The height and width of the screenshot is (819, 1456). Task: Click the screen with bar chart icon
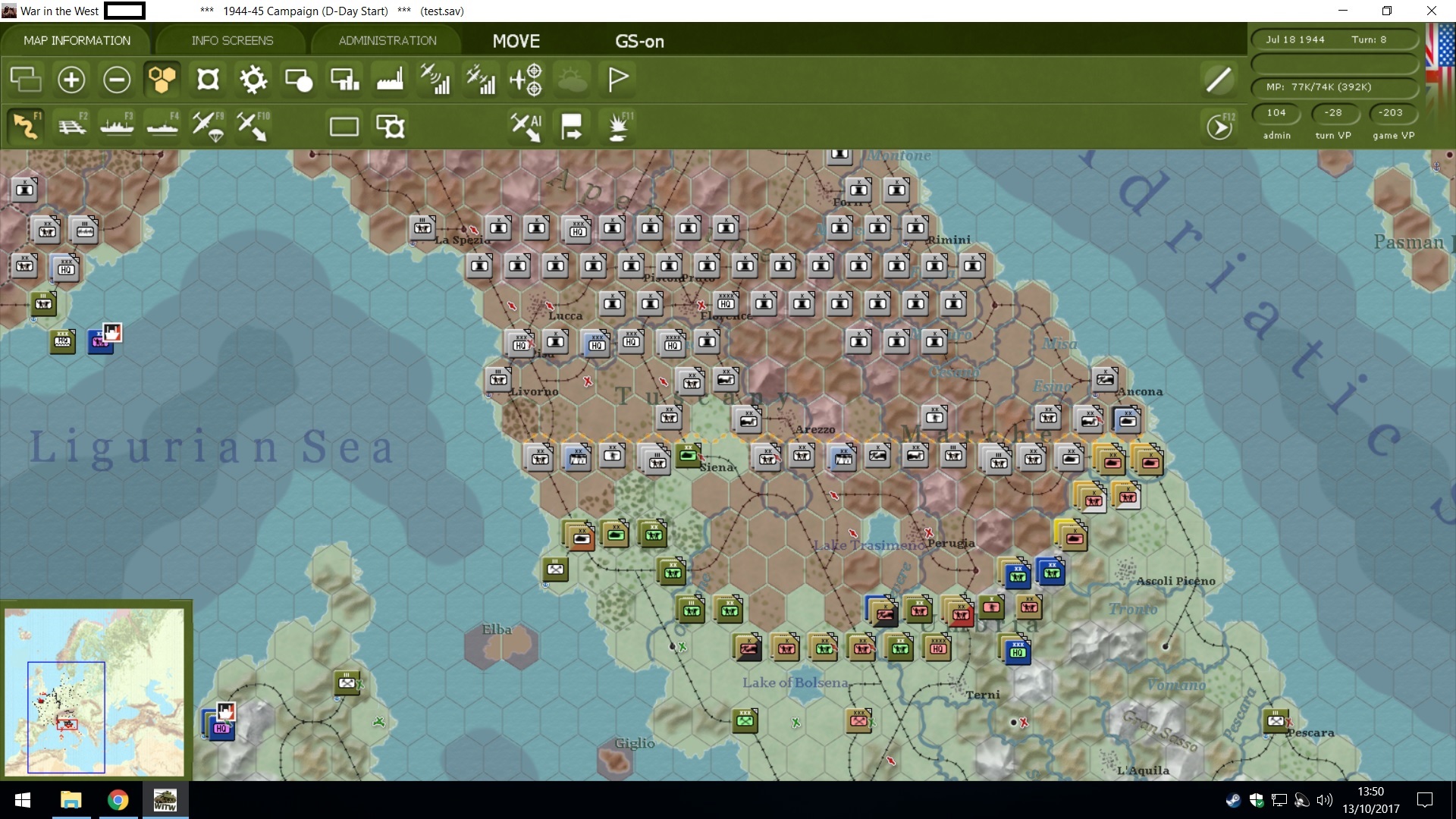pos(344,80)
